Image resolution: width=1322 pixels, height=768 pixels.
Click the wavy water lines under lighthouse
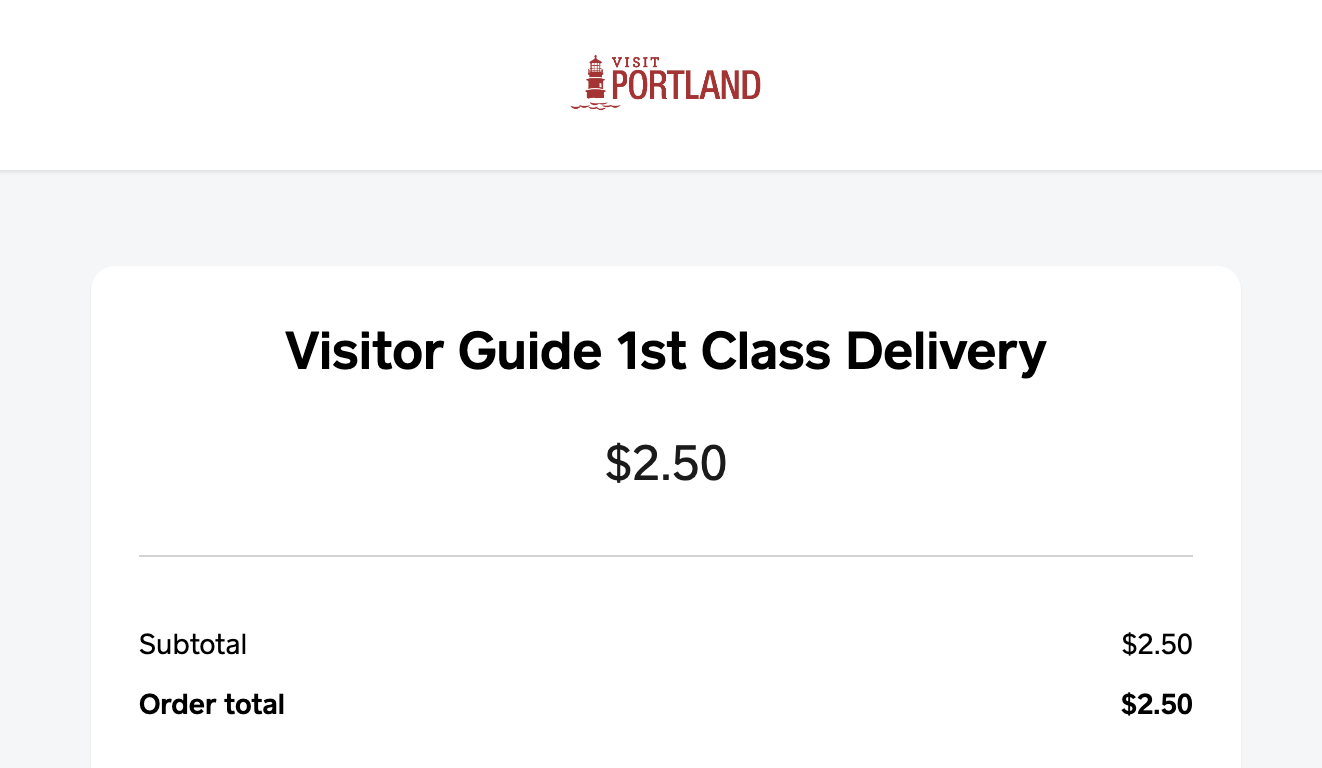pos(595,105)
